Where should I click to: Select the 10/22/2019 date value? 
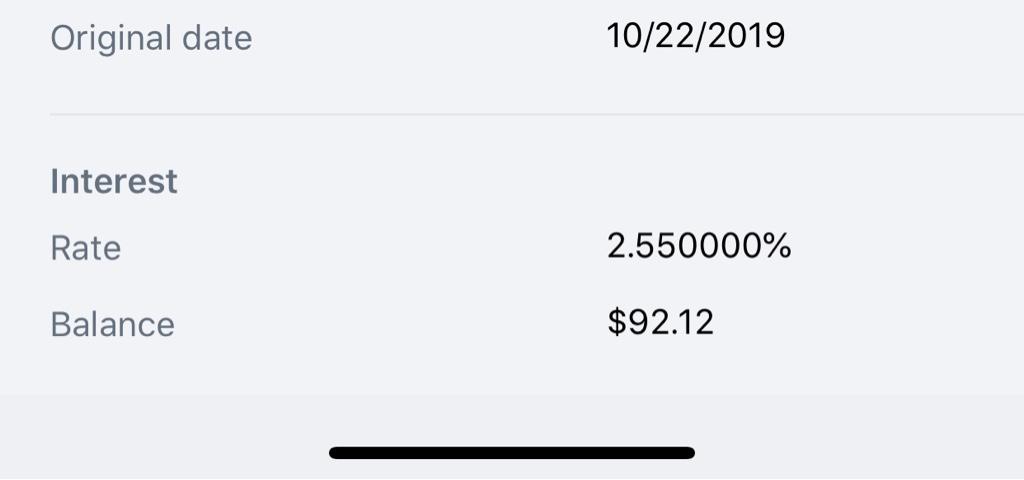pyautogui.click(x=695, y=36)
